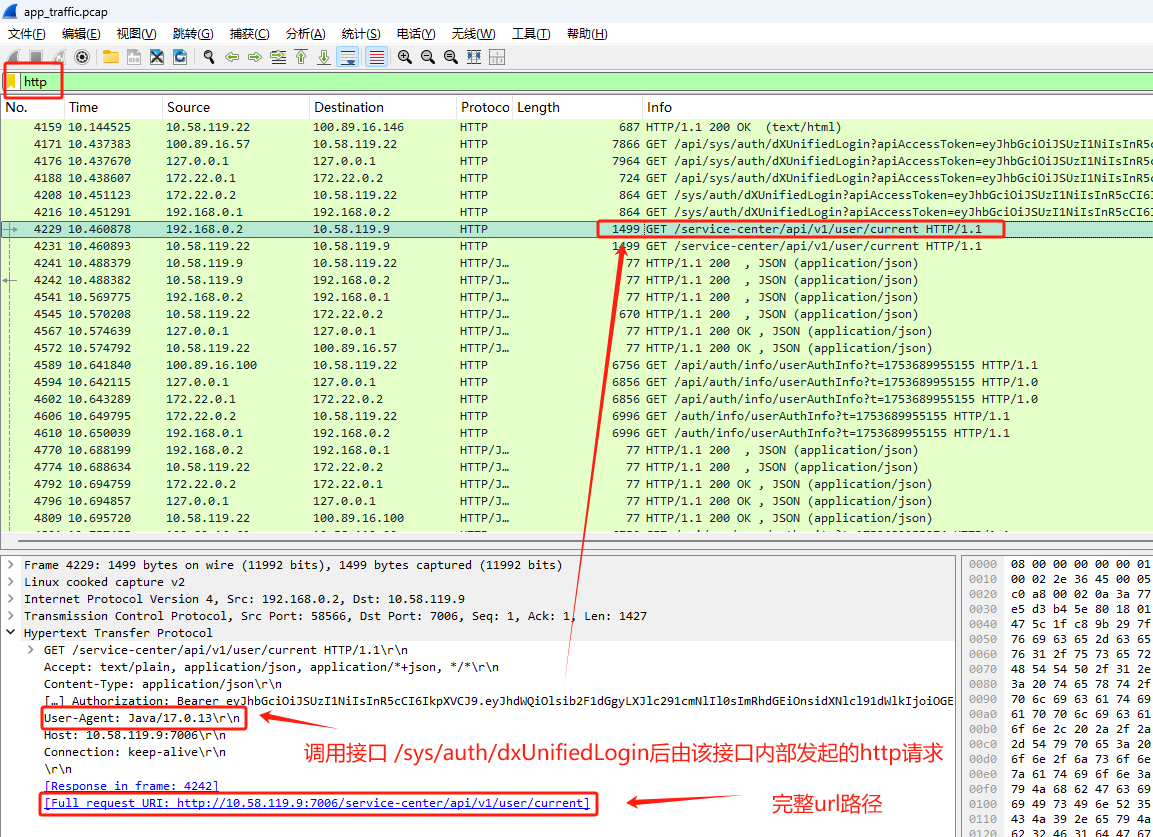
Task: Click the zoom out magnifier icon
Action: coord(428,57)
